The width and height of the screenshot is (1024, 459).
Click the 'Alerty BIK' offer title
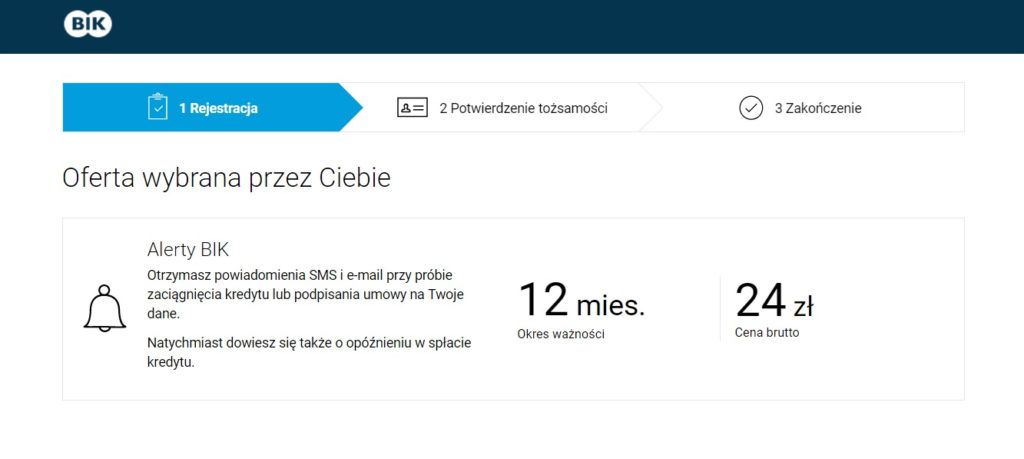[x=188, y=250]
